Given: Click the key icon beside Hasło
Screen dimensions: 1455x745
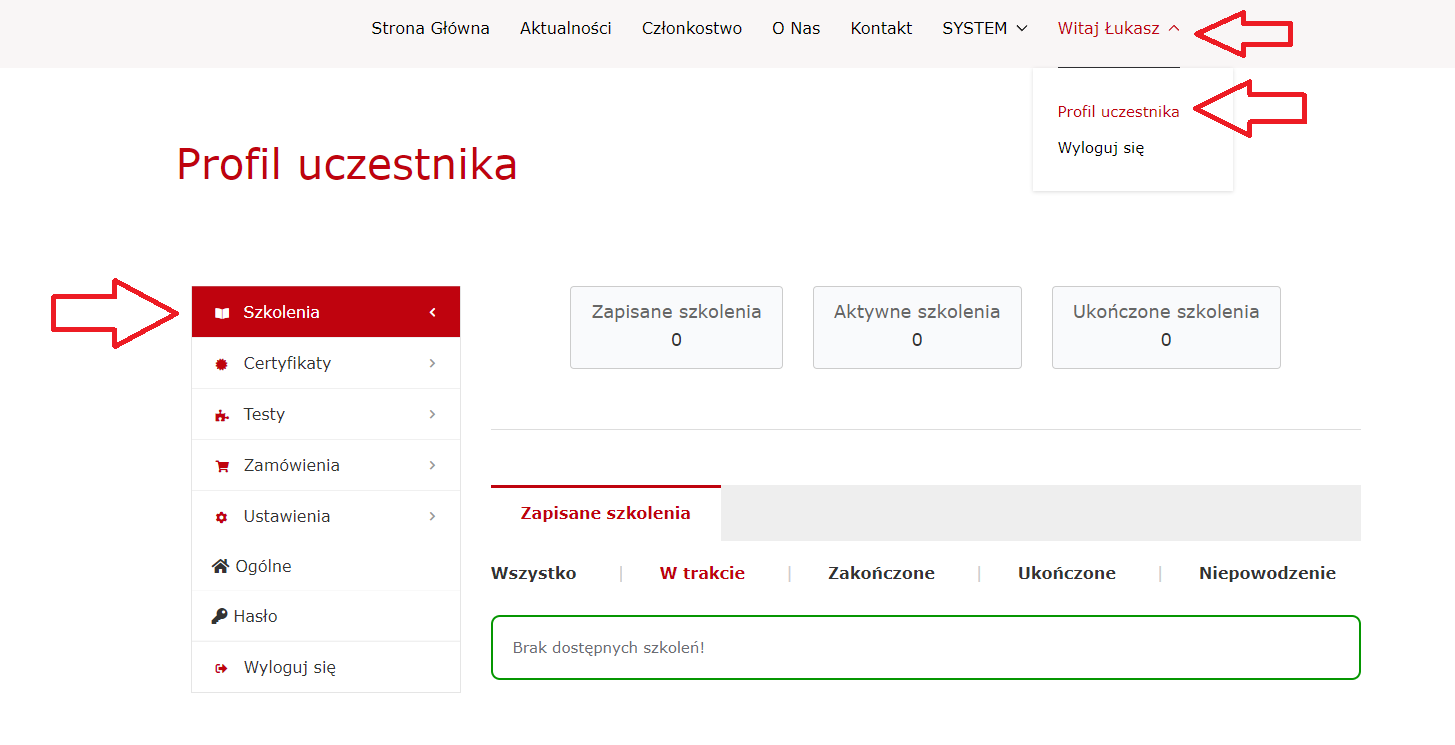Looking at the screenshot, I should [x=220, y=616].
